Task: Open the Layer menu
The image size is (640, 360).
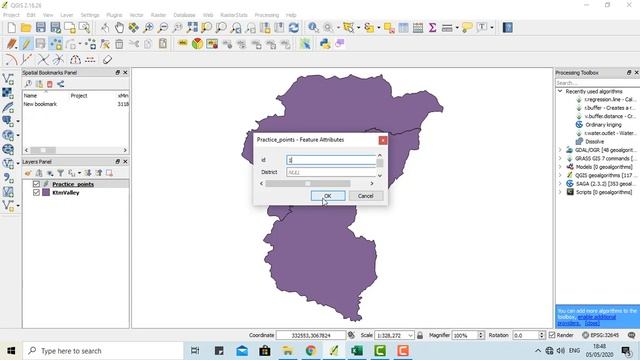Action: click(x=67, y=15)
